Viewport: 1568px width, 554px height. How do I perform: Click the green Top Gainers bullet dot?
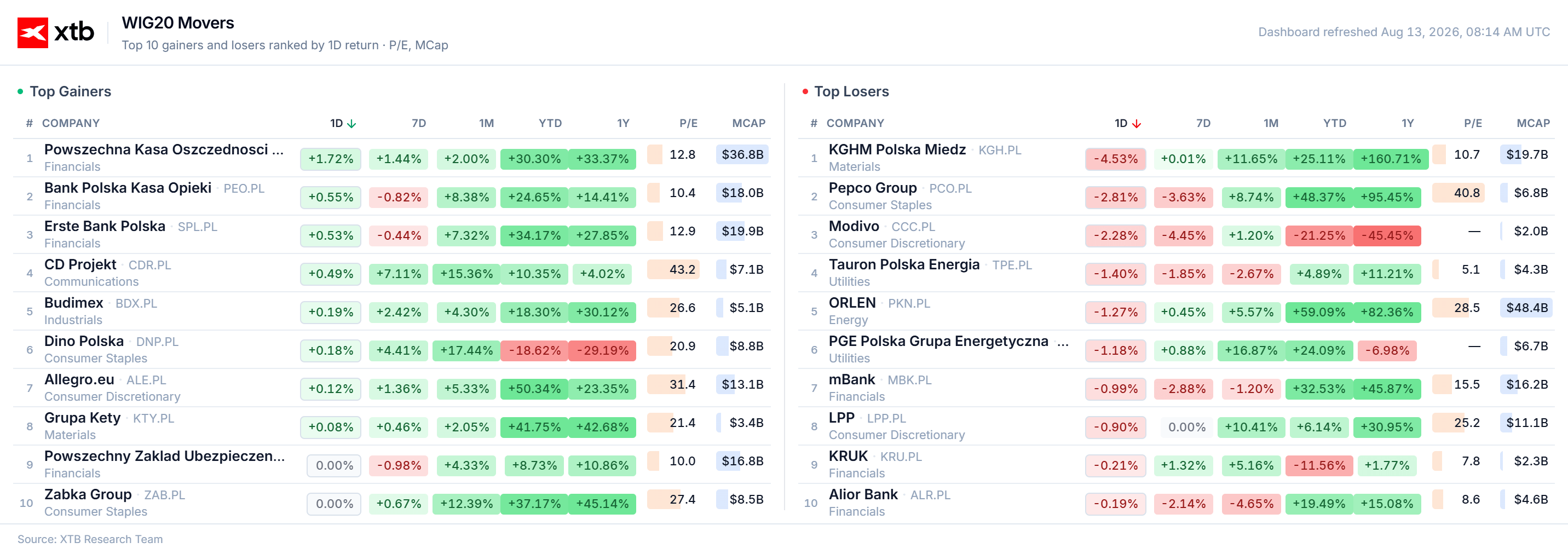[20, 91]
